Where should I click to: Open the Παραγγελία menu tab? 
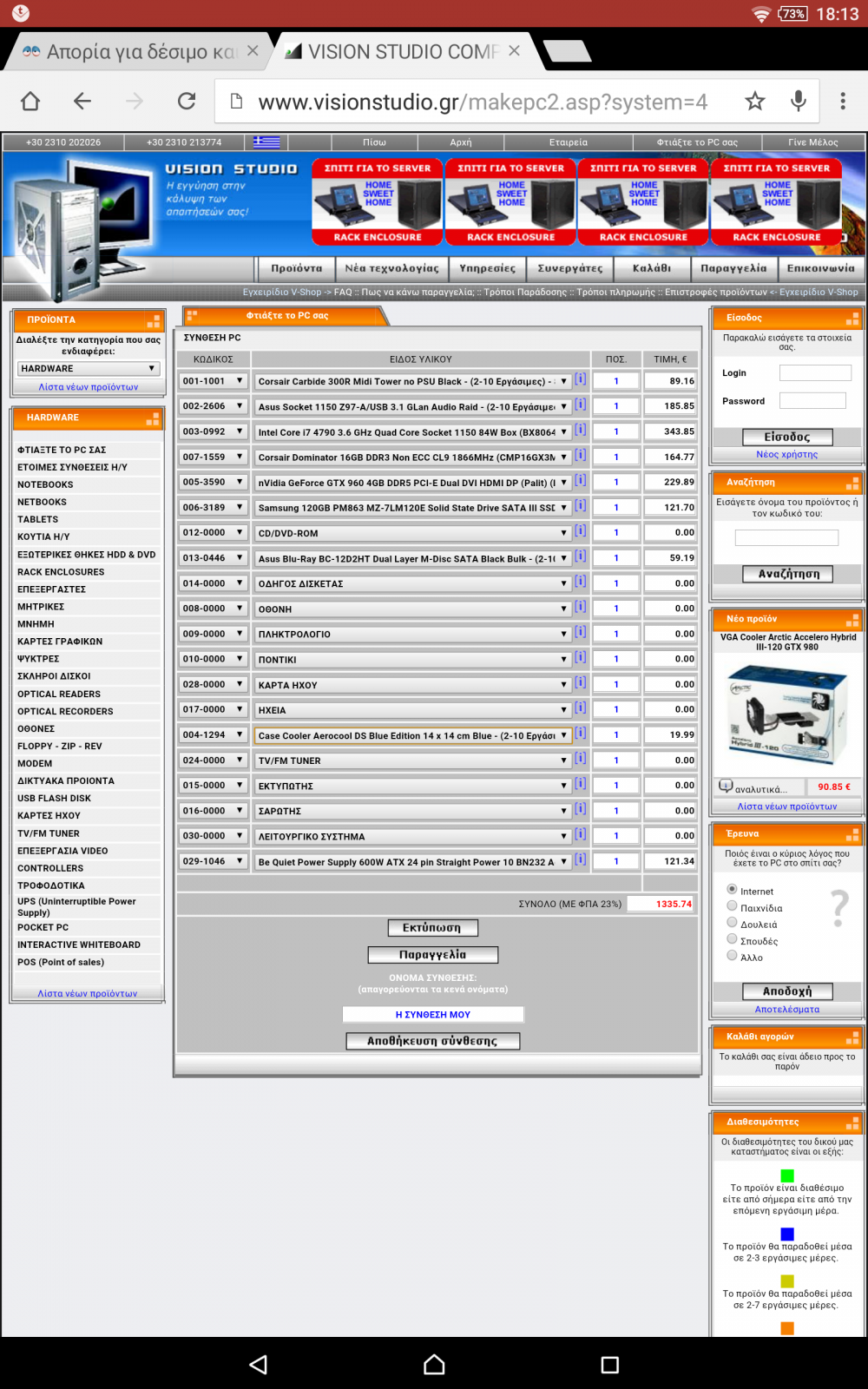734,268
